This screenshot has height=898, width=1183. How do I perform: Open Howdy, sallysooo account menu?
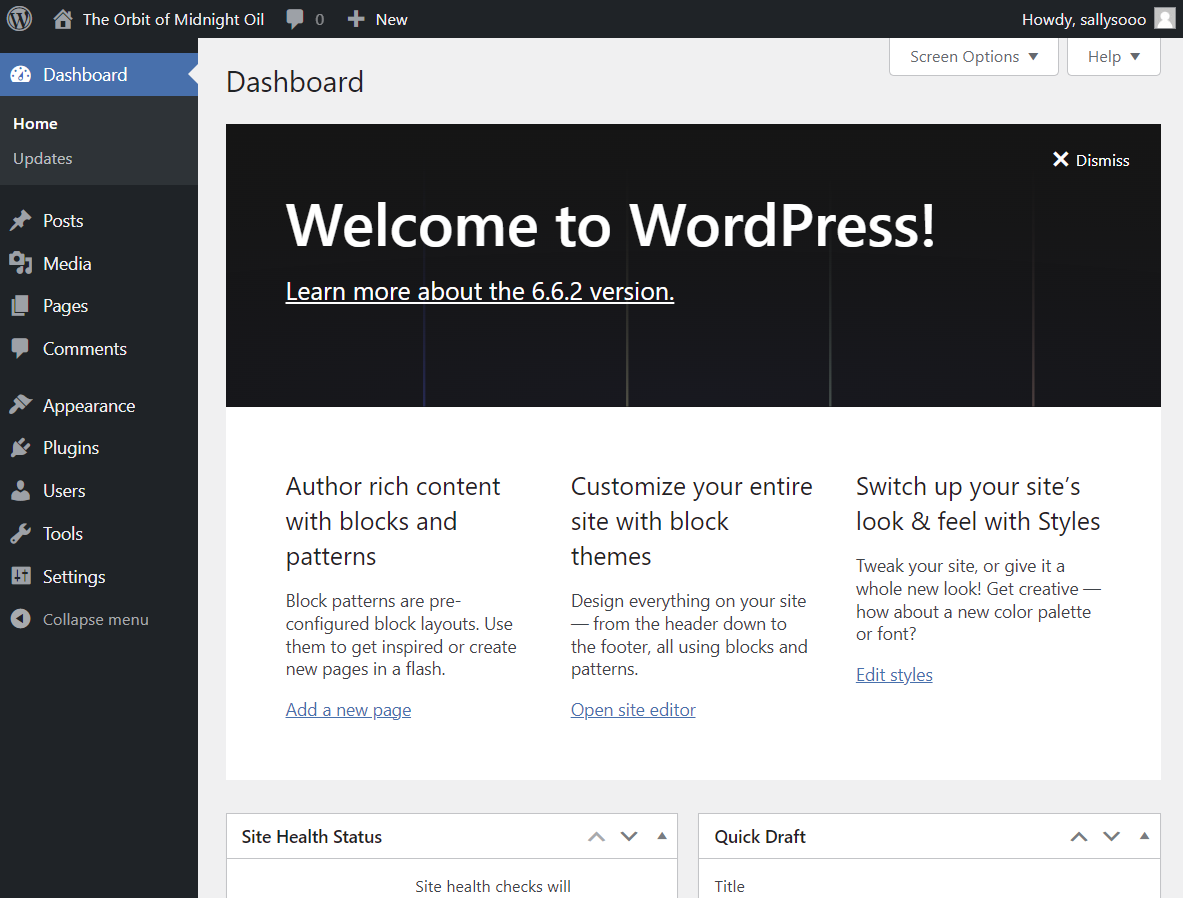click(1098, 19)
